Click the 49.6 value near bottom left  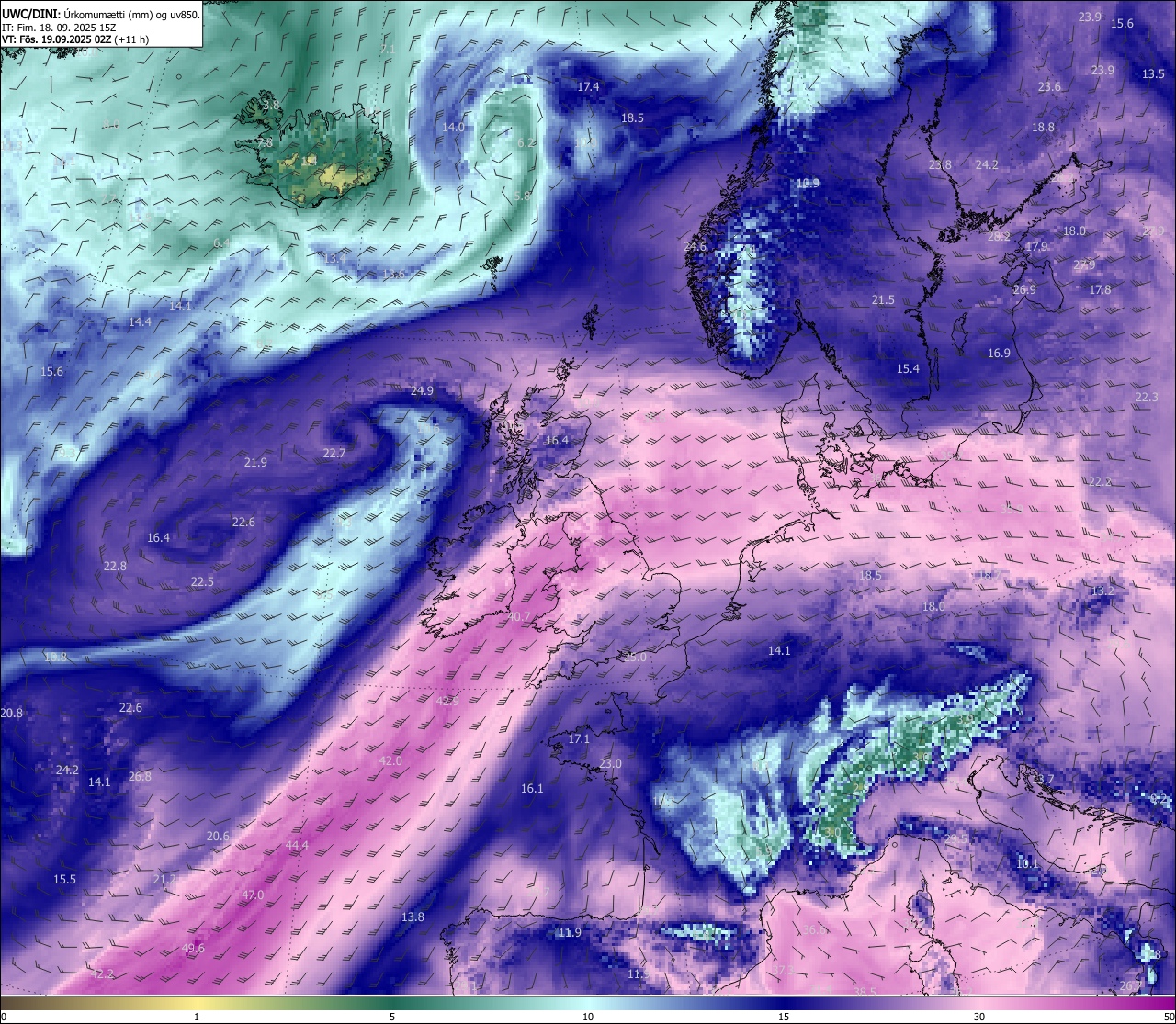coord(193,949)
